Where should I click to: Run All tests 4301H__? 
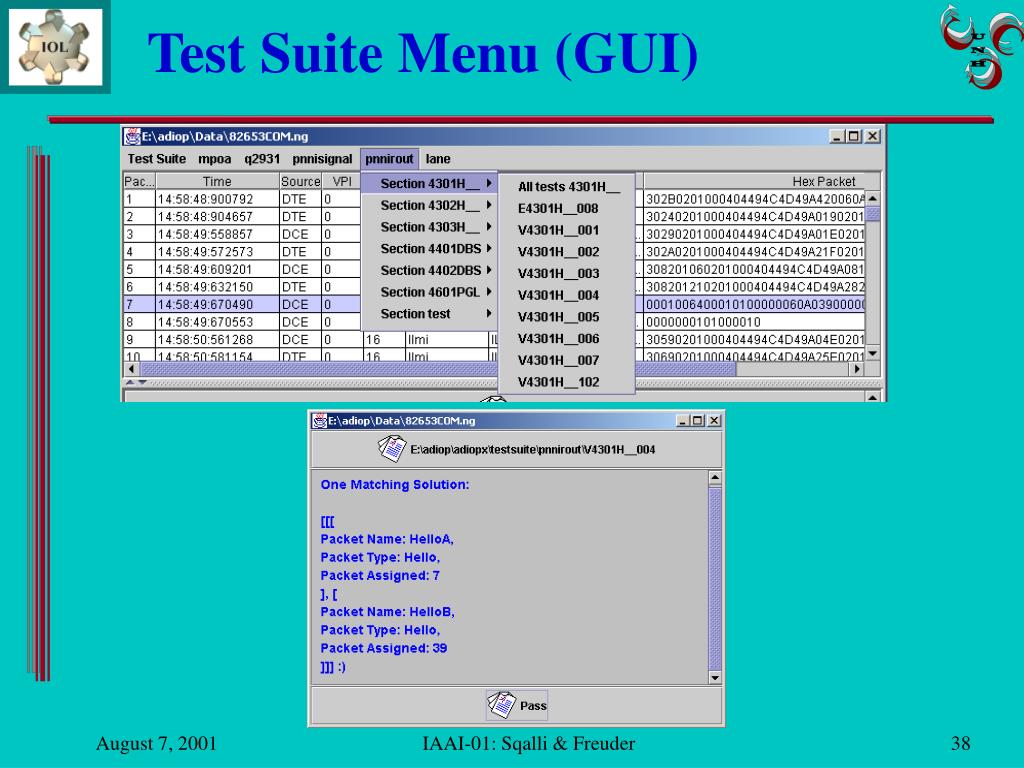[x=567, y=187]
